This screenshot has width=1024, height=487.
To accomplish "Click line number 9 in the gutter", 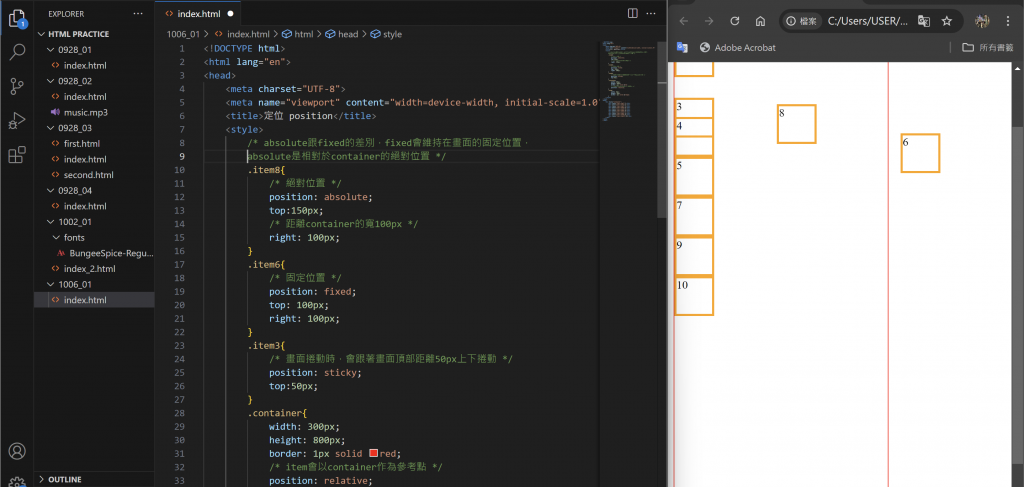I will pyautogui.click(x=182, y=156).
